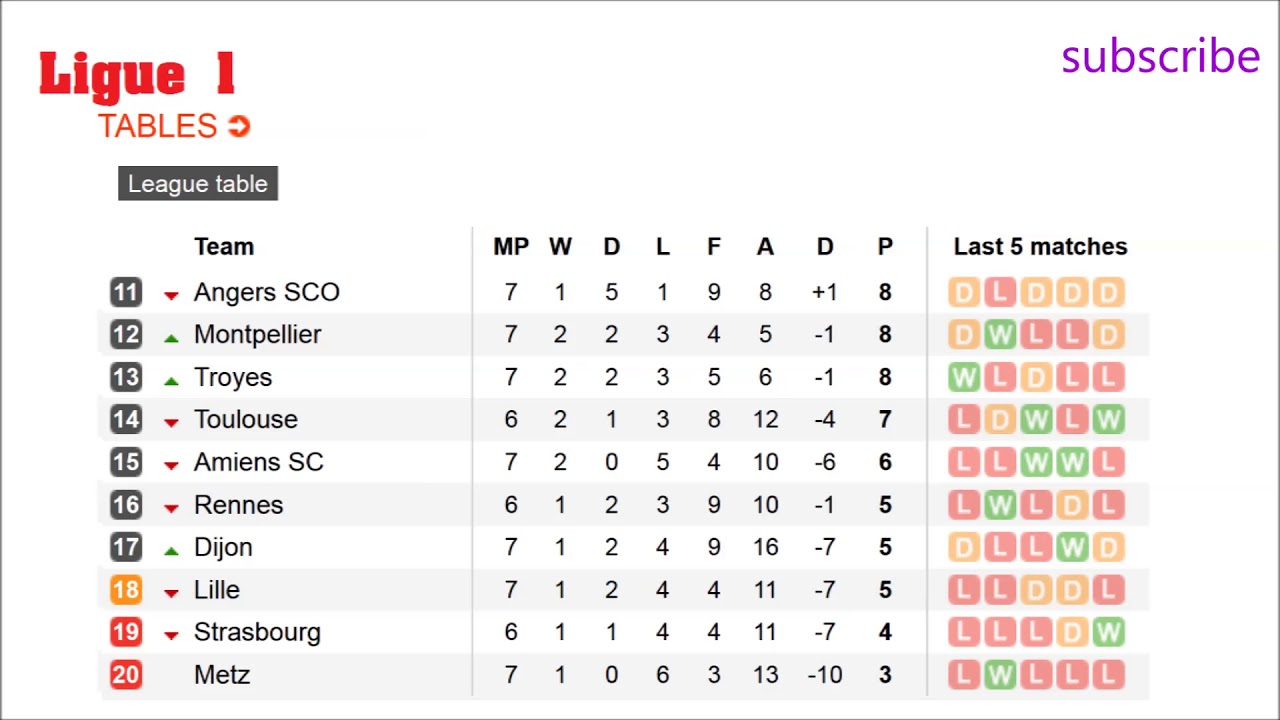Click the Last 5 matches column header
Screen dimensions: 1280x720
pyautogui.click(x=1040, y=247)
